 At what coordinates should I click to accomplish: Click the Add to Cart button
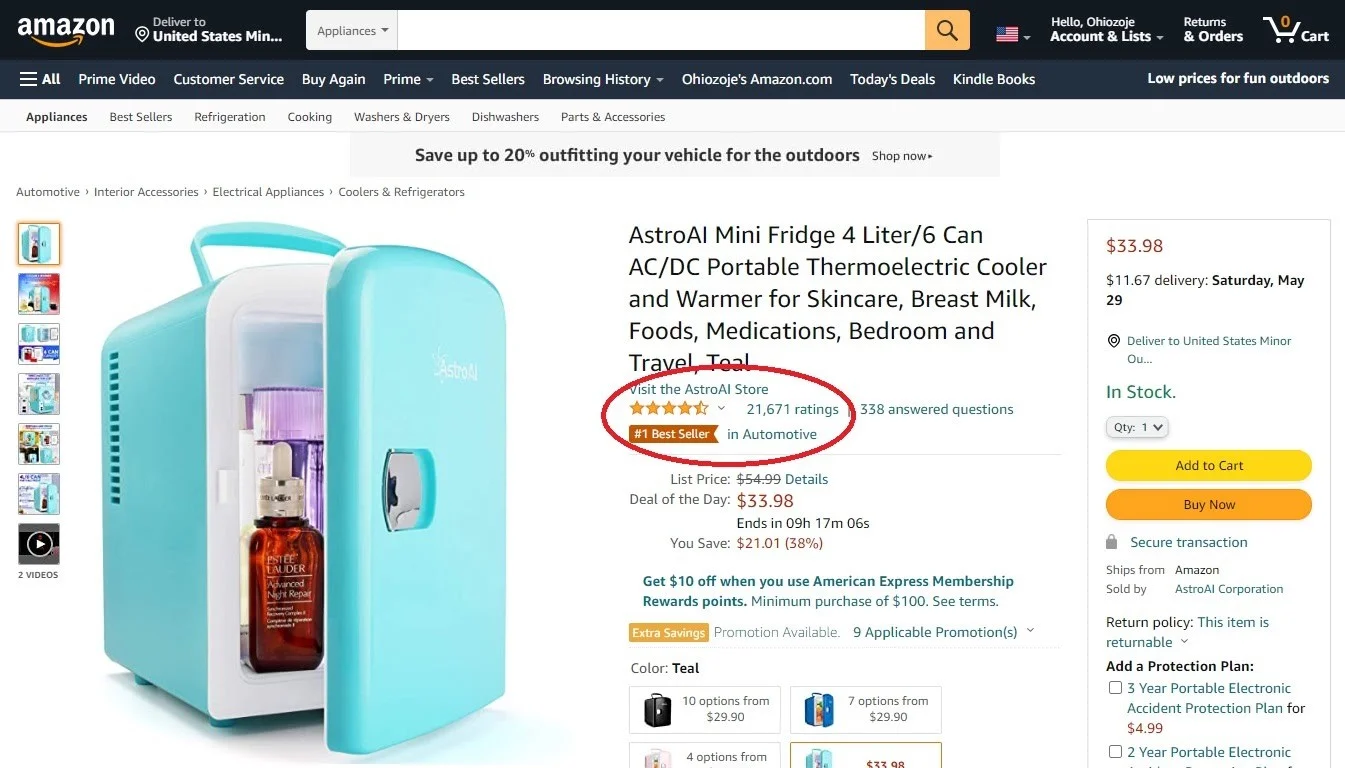pos(1208,465)
